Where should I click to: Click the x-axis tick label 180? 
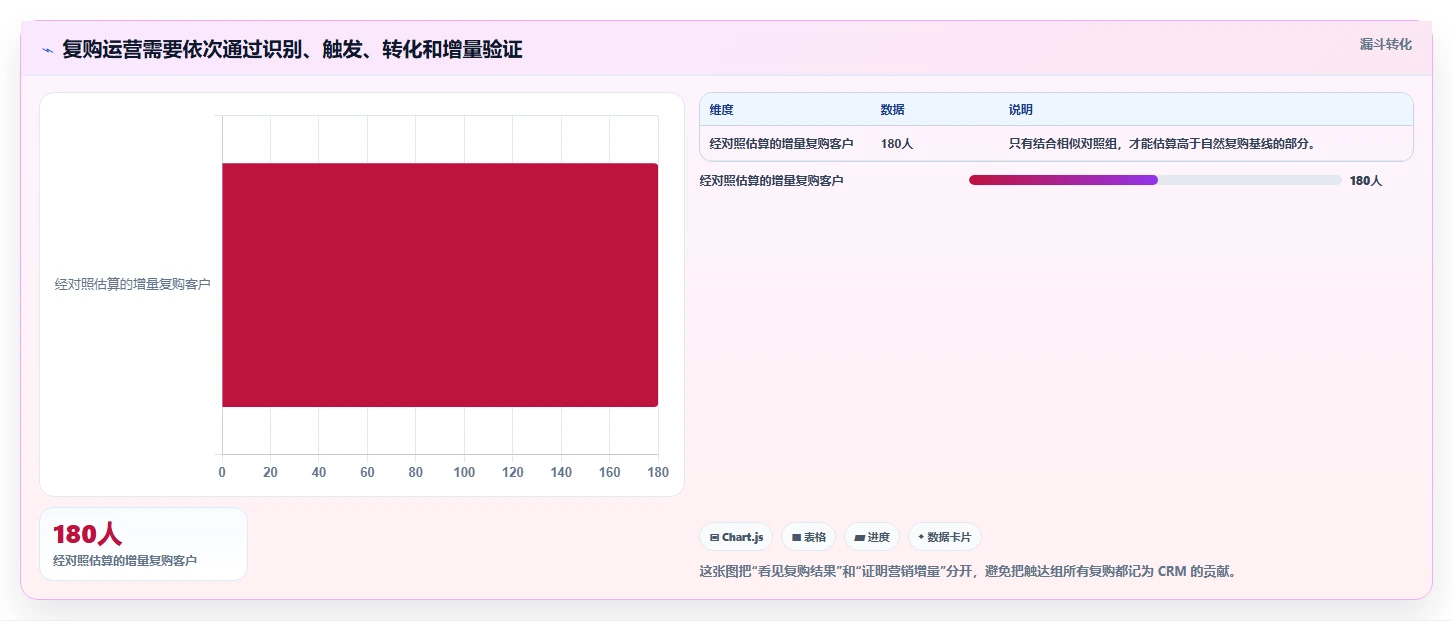coord(657,472)
